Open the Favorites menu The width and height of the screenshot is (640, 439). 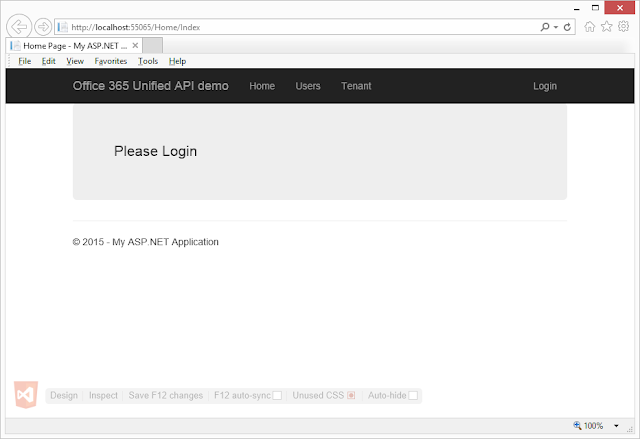point(111,61)
